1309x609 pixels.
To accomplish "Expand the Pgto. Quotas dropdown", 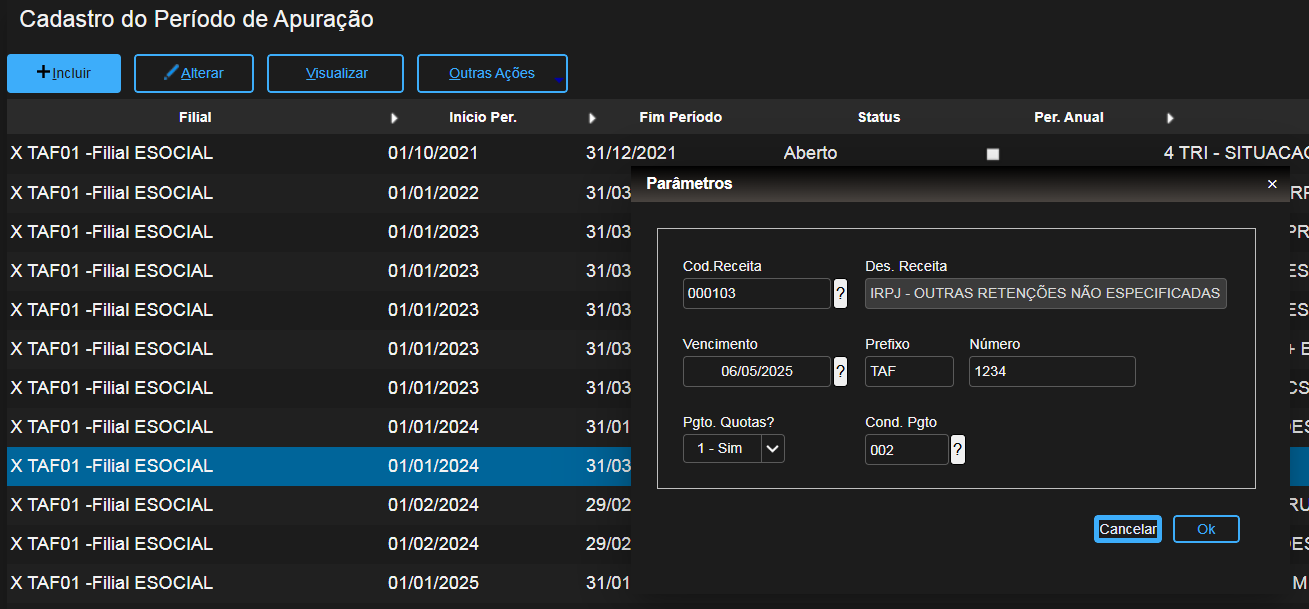I will pyautogui.click(x=772, y=449).
